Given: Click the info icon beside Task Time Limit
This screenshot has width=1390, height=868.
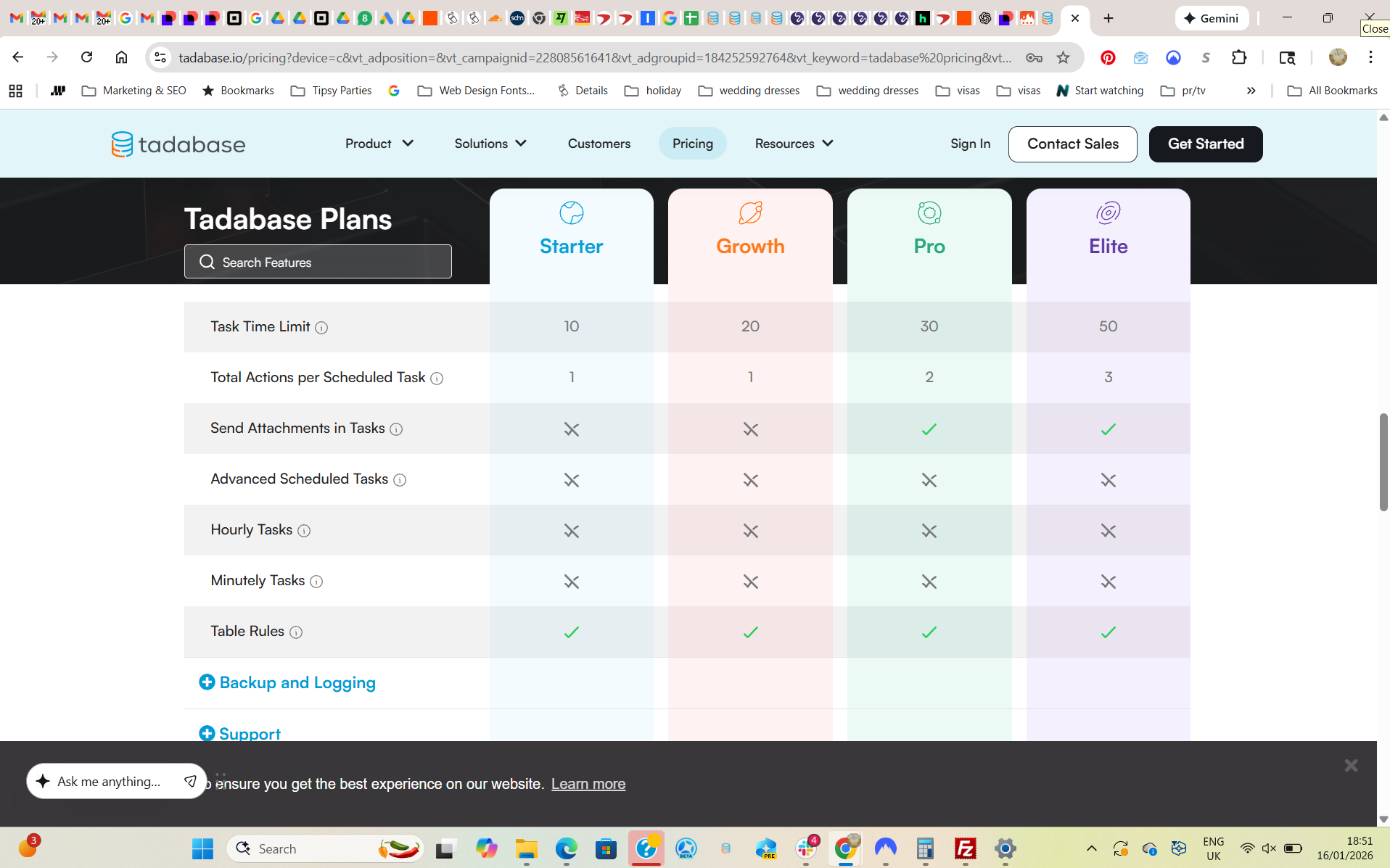Looking at the screenshot, I should [x=321, y=328].
